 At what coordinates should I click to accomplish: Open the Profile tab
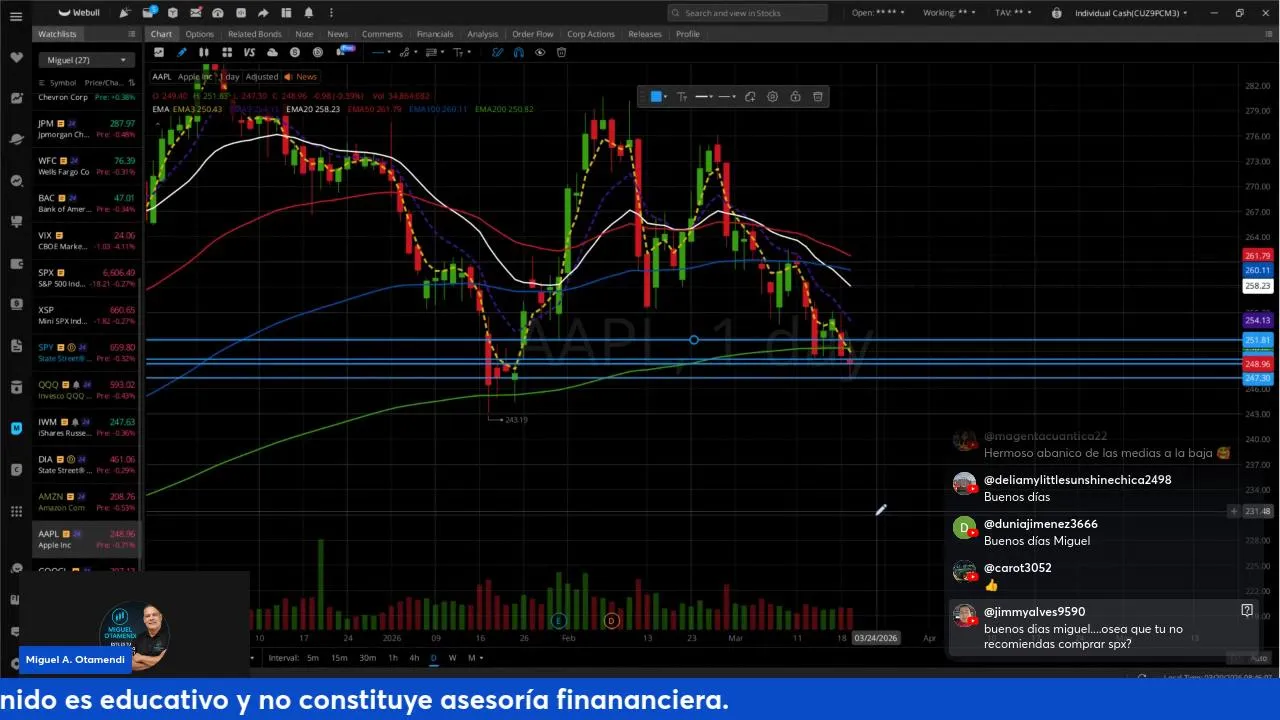(x=688, y=34)
